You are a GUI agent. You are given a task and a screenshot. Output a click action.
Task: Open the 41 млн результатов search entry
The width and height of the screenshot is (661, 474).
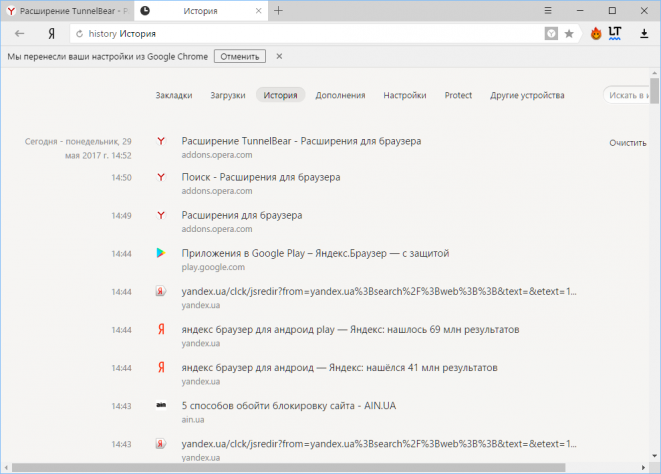click(339, 368)
